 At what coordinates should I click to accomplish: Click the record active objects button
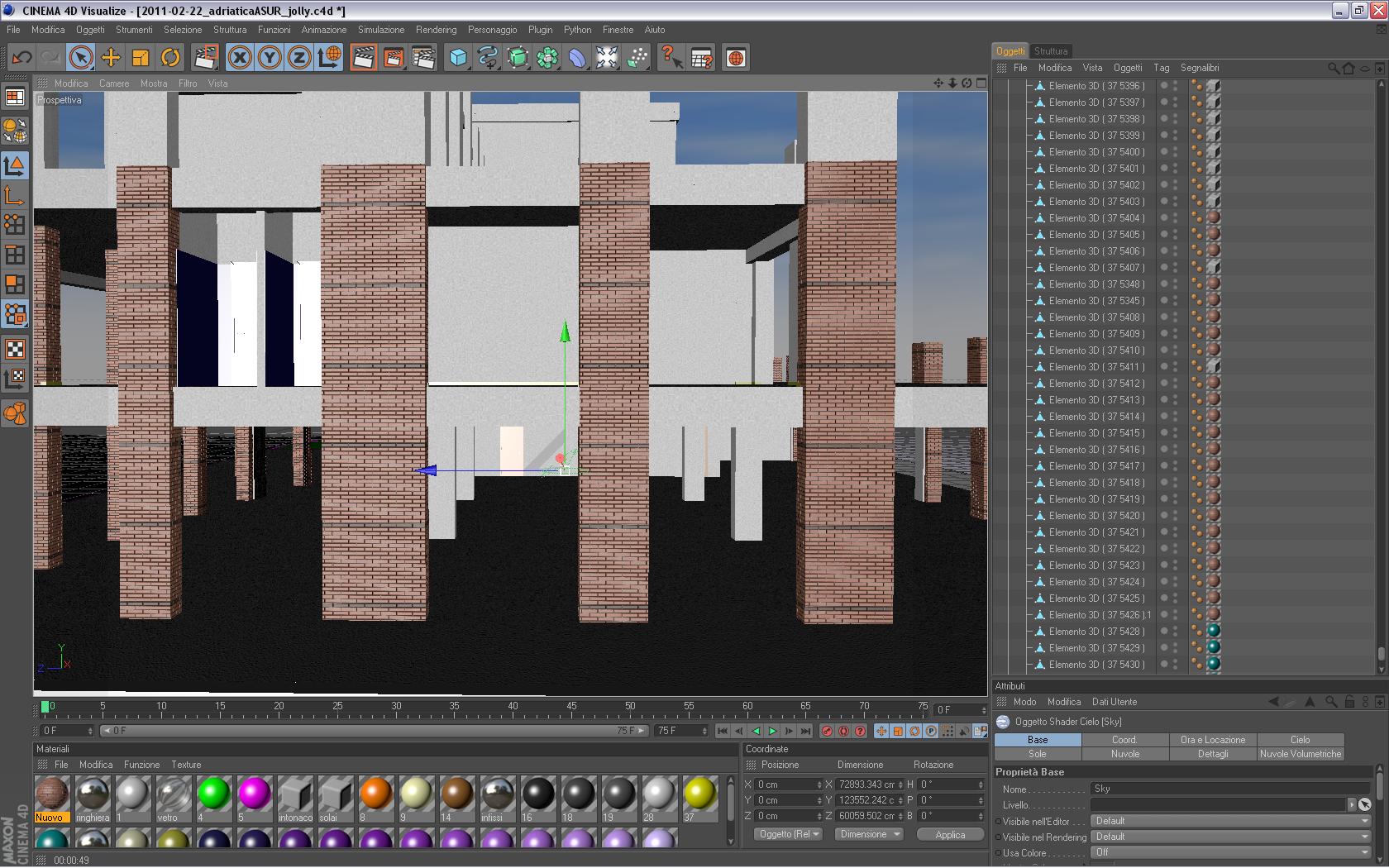827,731
